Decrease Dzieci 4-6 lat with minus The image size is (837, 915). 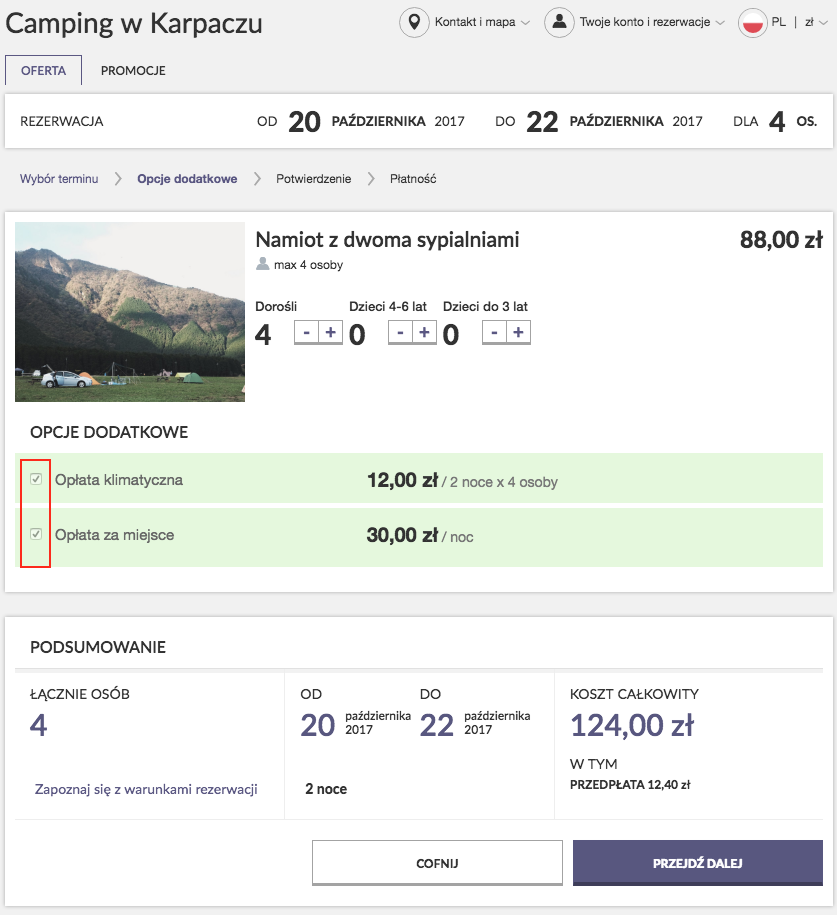click(x=400, y=333)
